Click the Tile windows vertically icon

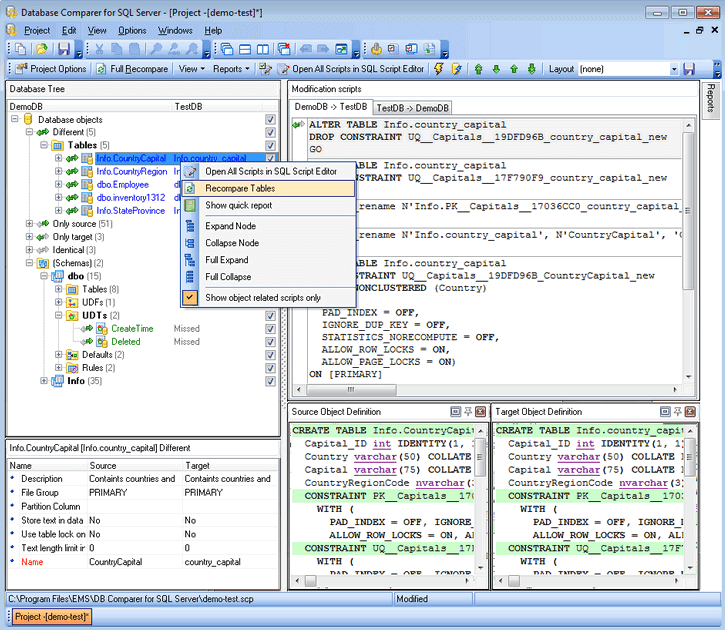point(263,49)
